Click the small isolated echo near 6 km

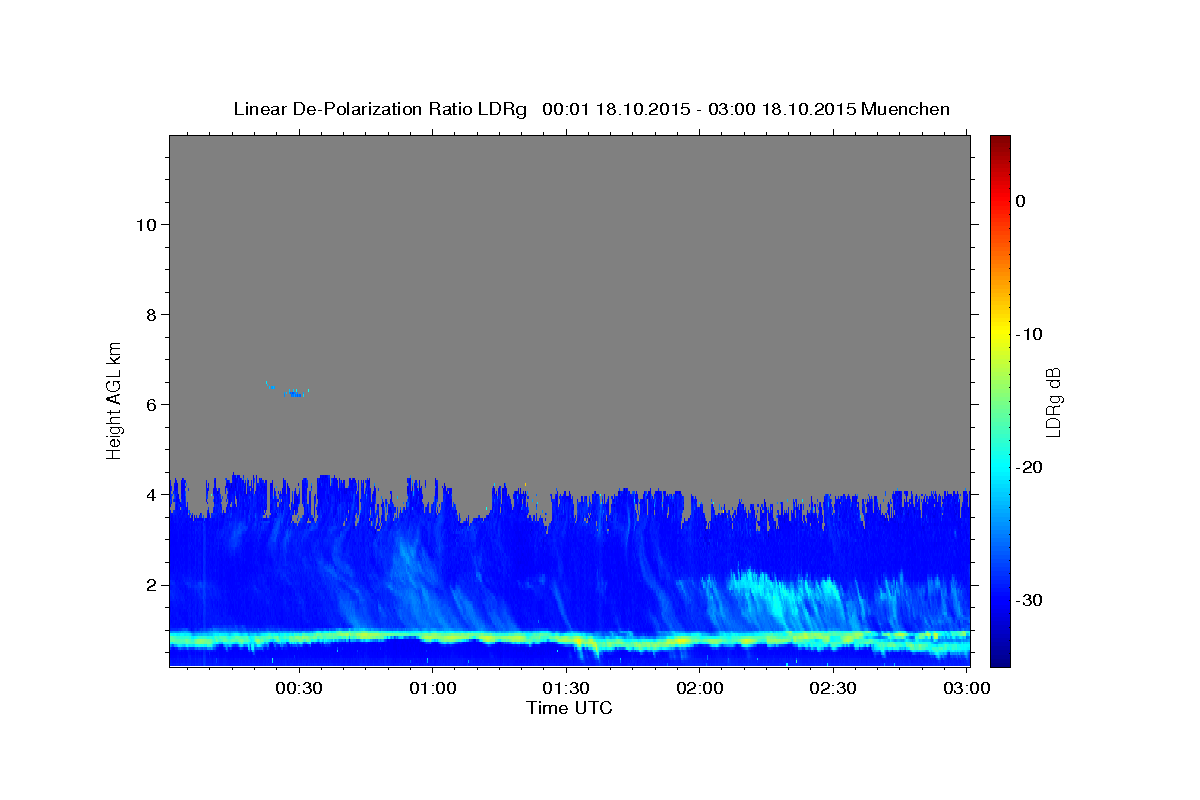[291, 391]
